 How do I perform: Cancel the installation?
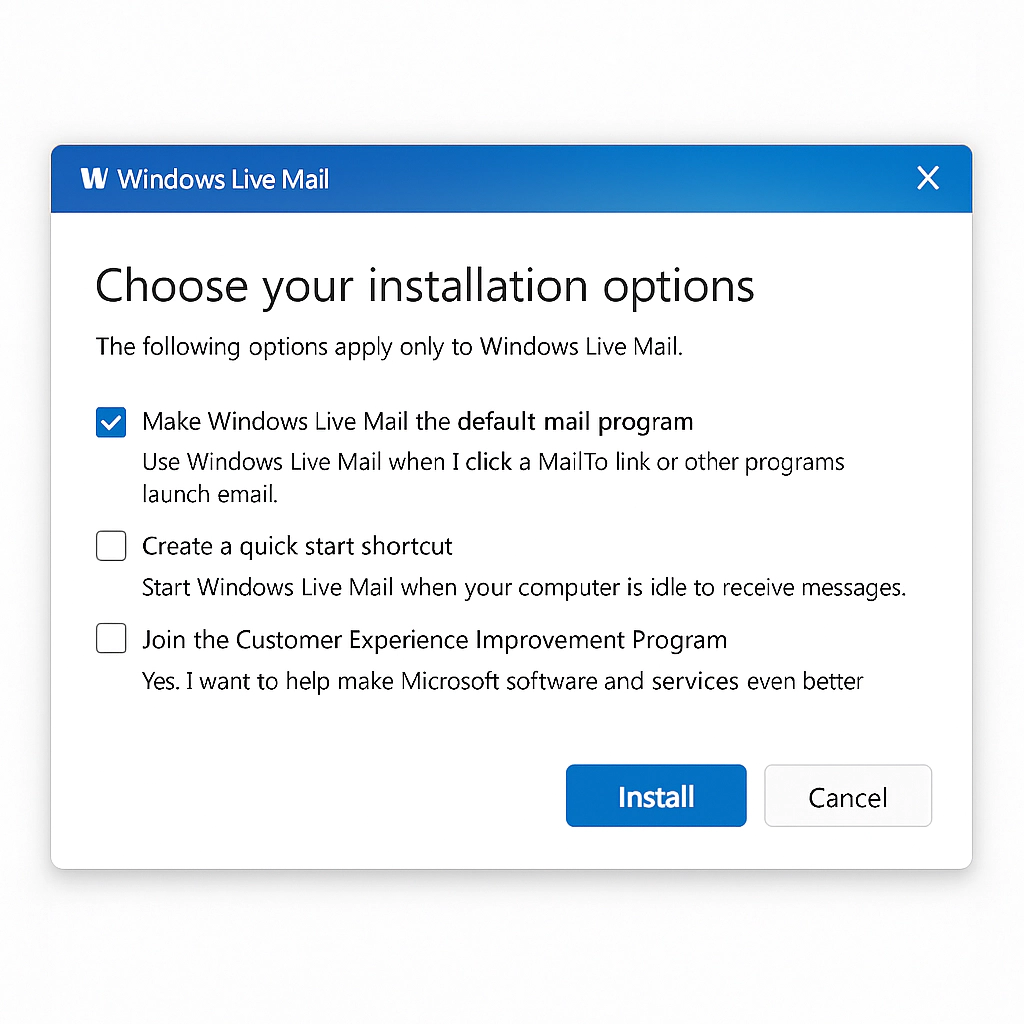point(847,796)
